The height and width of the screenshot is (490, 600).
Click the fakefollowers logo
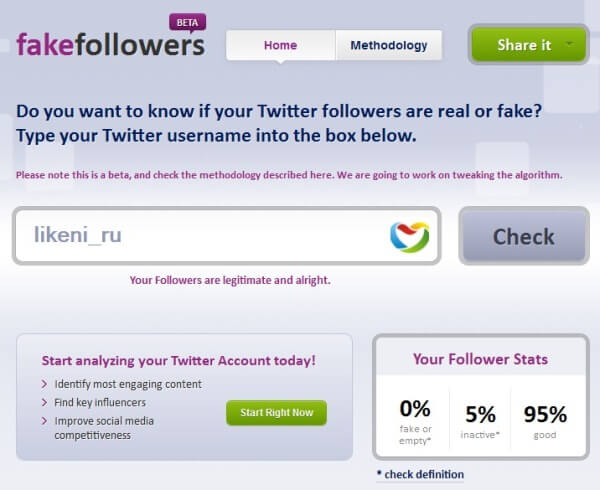[110, 45]
